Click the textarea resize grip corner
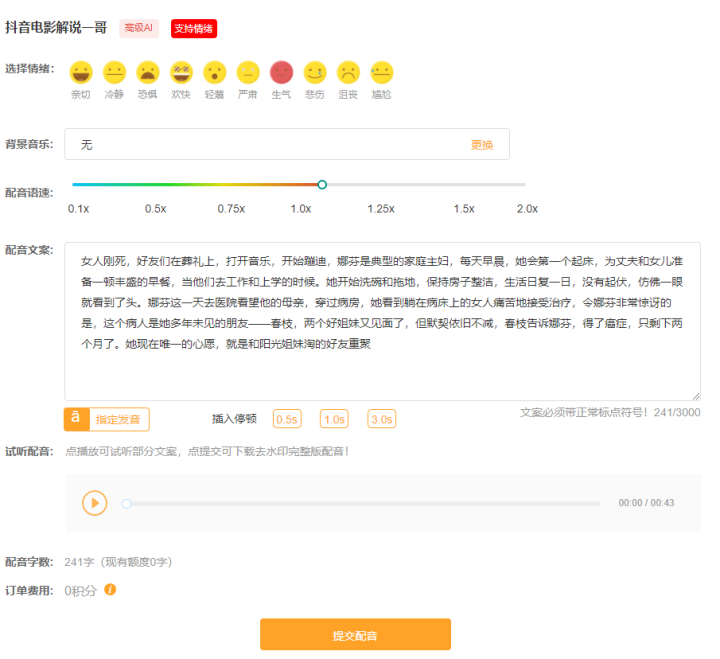The image size is (720, 659). click(x=696, y=396)
